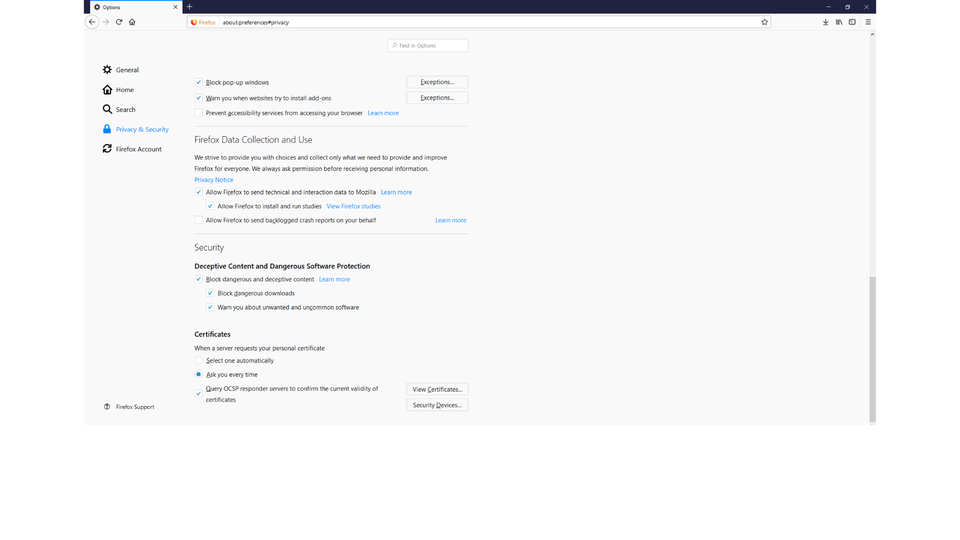Open the hamburger application menu
The width and height of the screenshot is (960, 540).
(868, 22)
